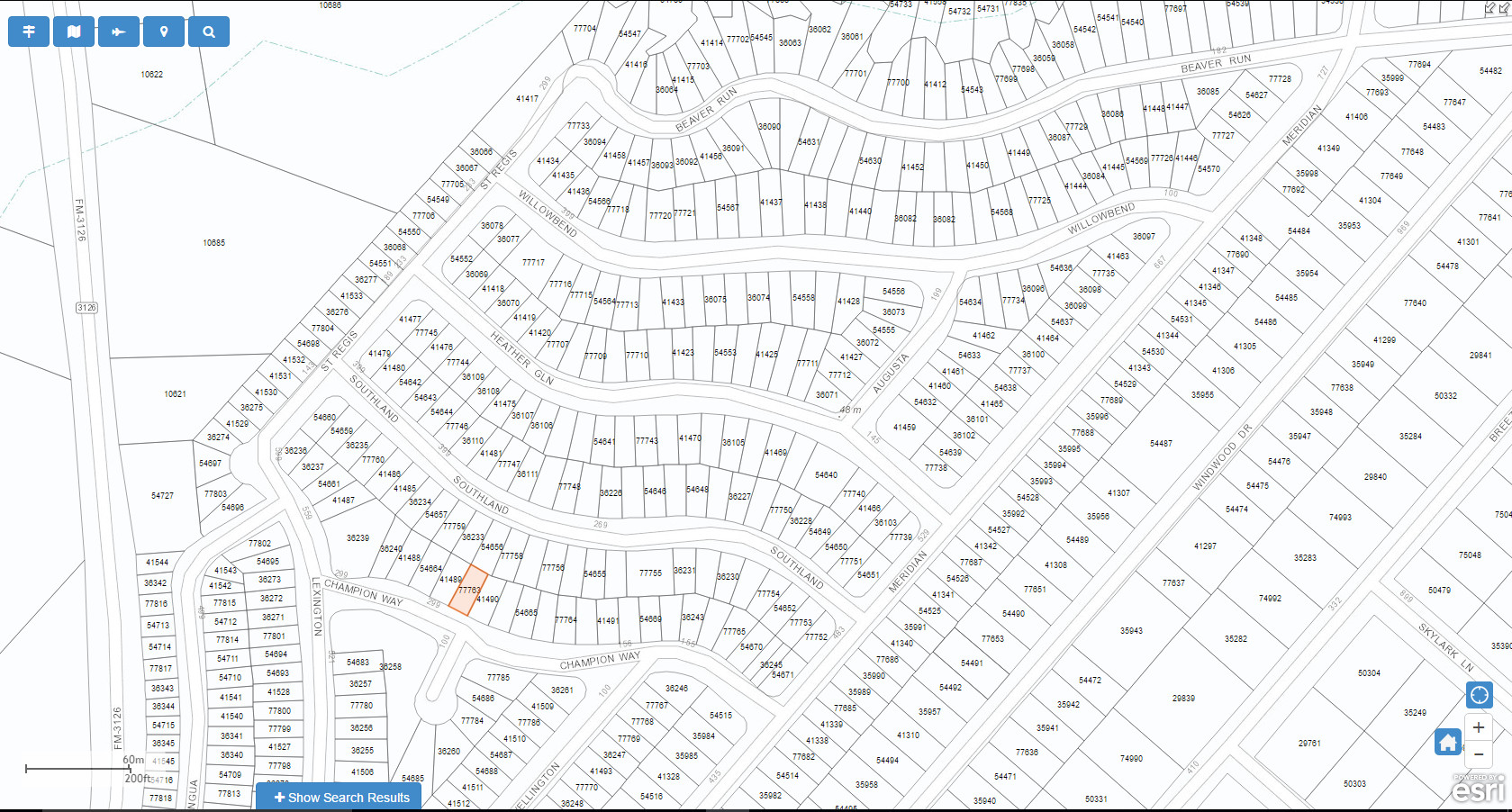The image size is (1512, 812).
Task: Select parcel 77803
Action: 215,494
